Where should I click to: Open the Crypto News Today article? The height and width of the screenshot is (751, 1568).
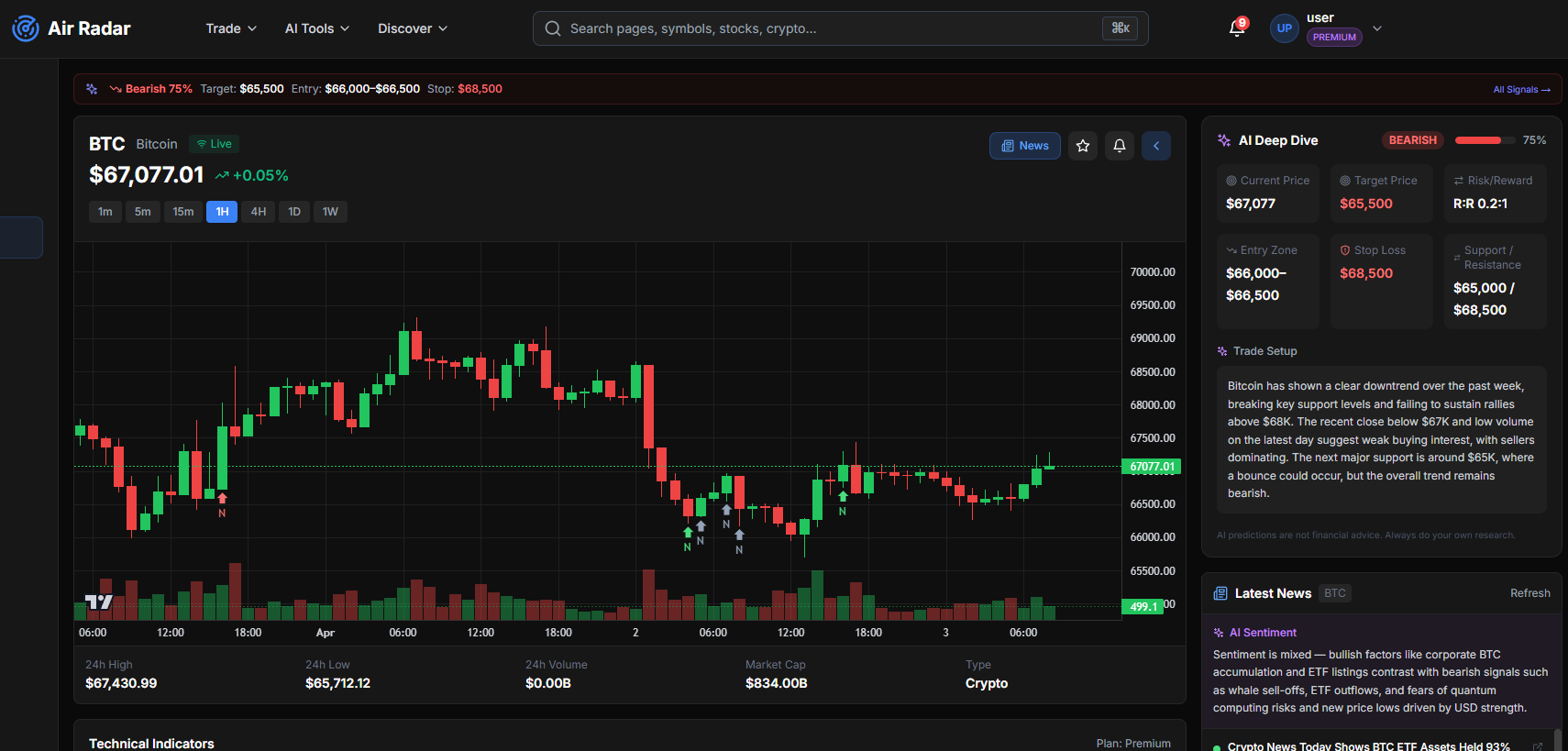point(1368,746)
